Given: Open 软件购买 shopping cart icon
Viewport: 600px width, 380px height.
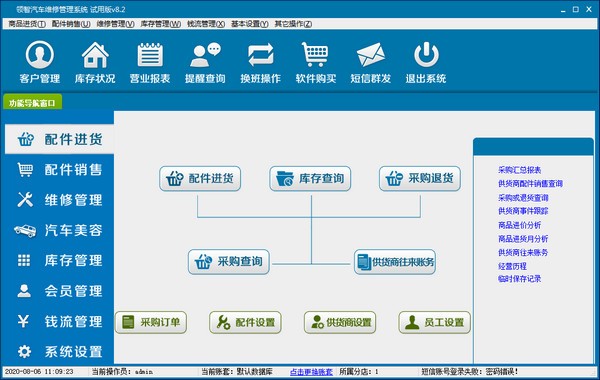Looking at the screenshot, I should (316, 63).
